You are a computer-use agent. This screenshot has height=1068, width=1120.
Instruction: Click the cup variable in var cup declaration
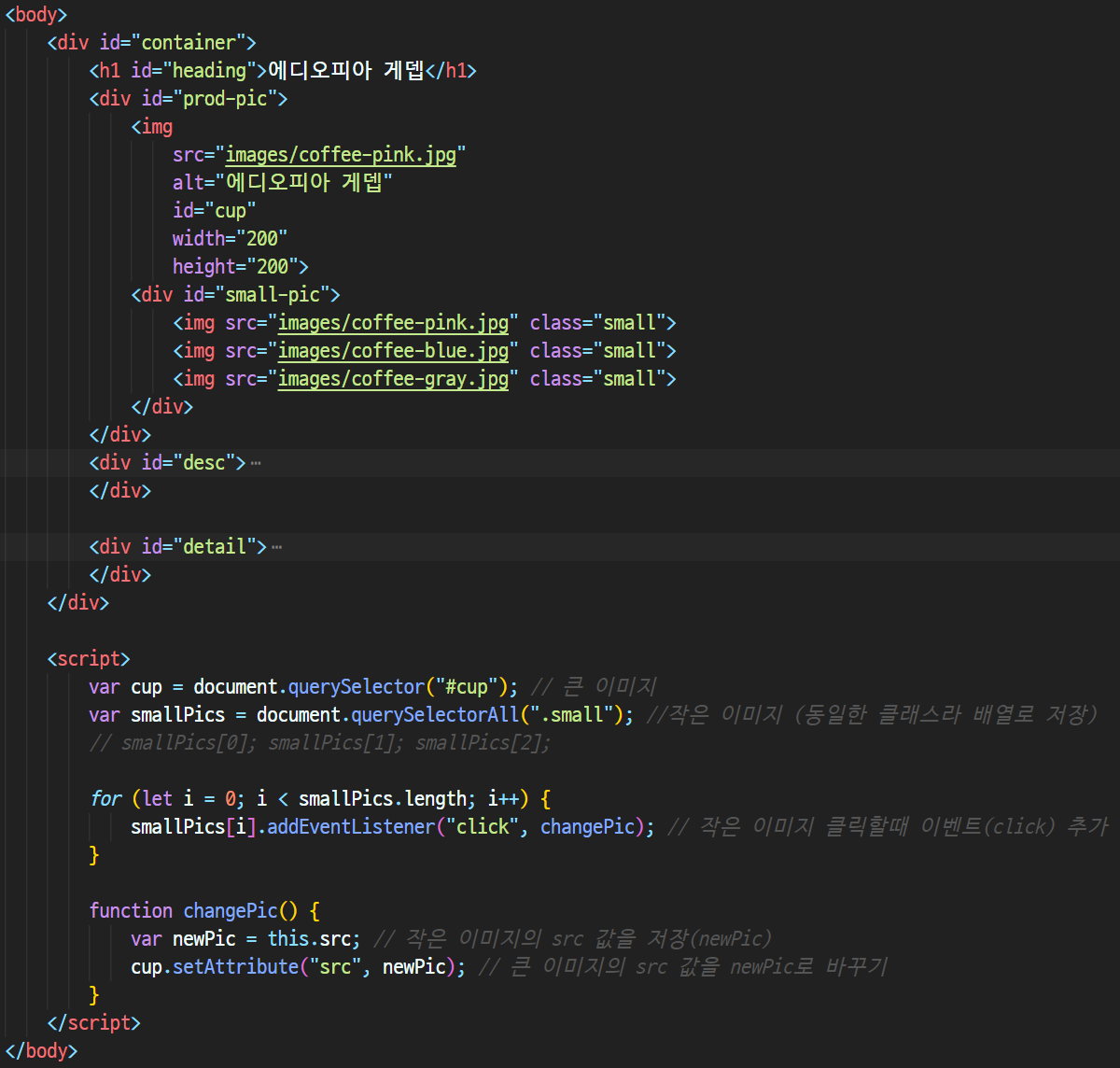point(147,687)
